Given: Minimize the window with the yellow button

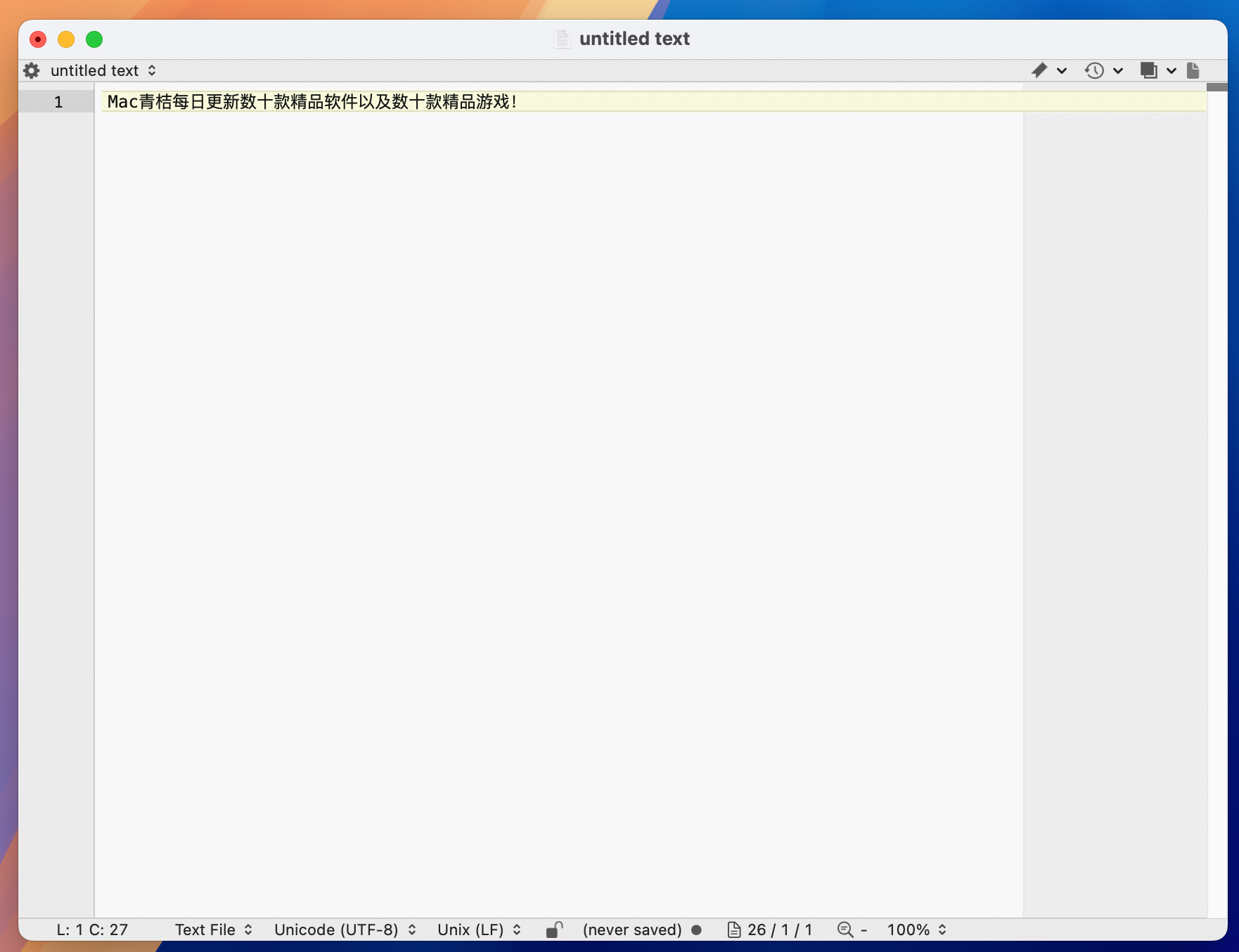Looking at the screenshot, I should (66, 39).
